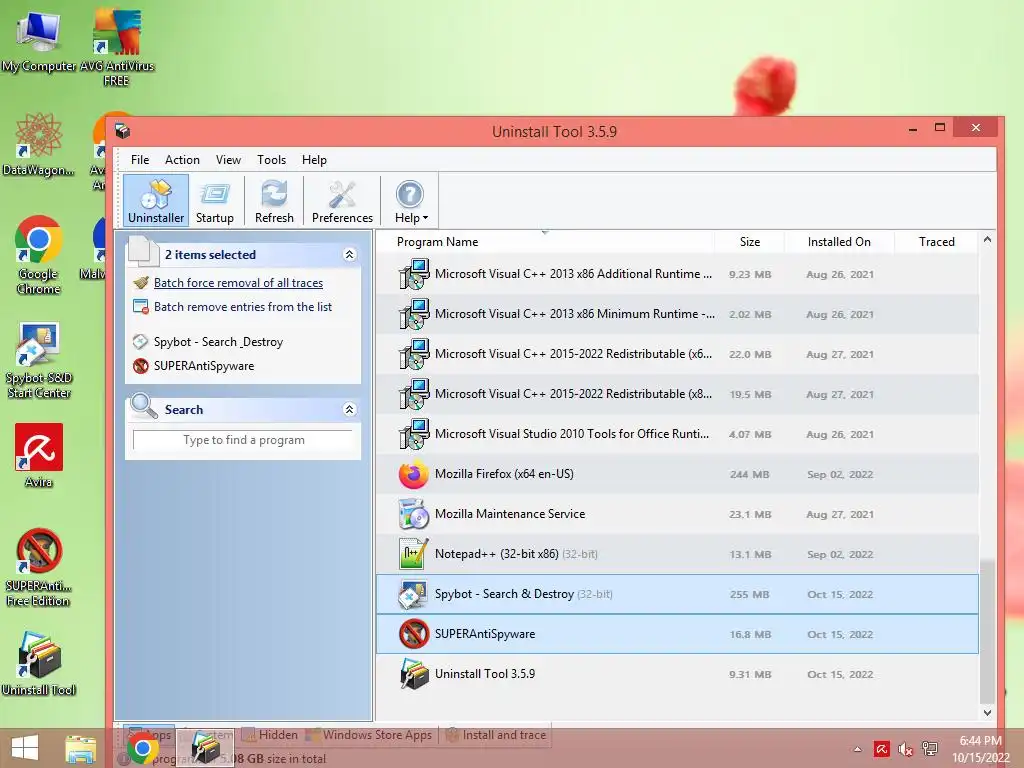Select Uninstall Tool 3.5.9 program name

click(485, 674)
